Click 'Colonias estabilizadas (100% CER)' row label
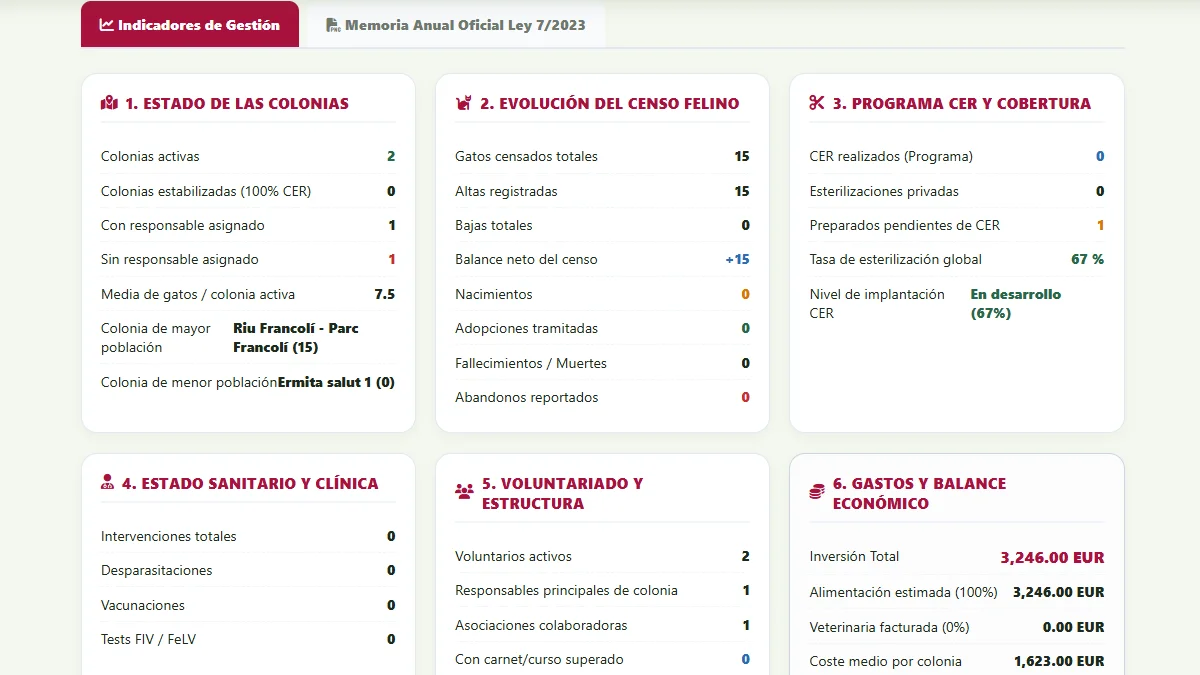This screenshot has height=675, width=1200. (x=206, y=191)
